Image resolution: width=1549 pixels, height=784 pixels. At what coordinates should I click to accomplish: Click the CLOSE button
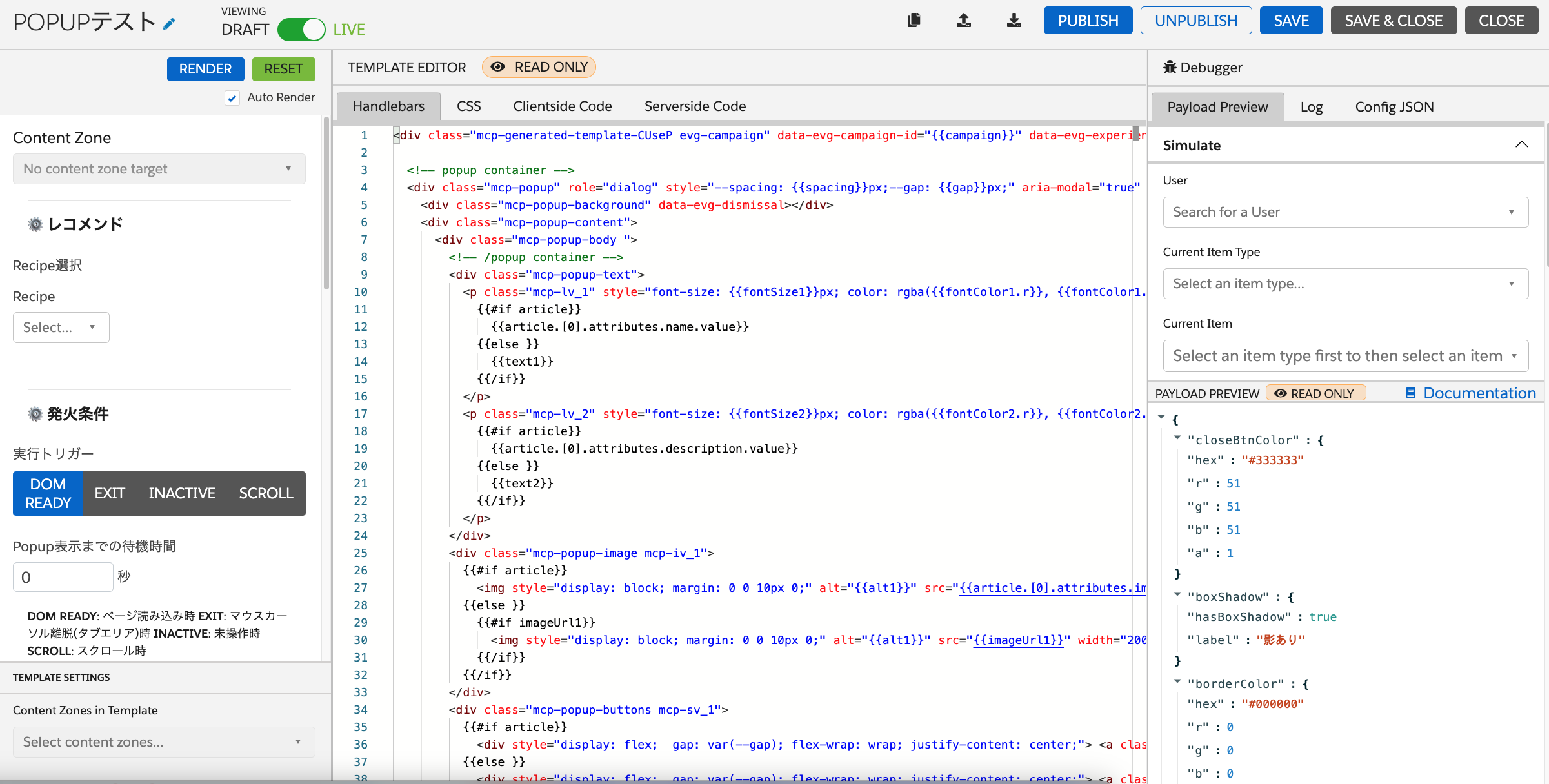pyautogui.click(x=1501, y=21)
